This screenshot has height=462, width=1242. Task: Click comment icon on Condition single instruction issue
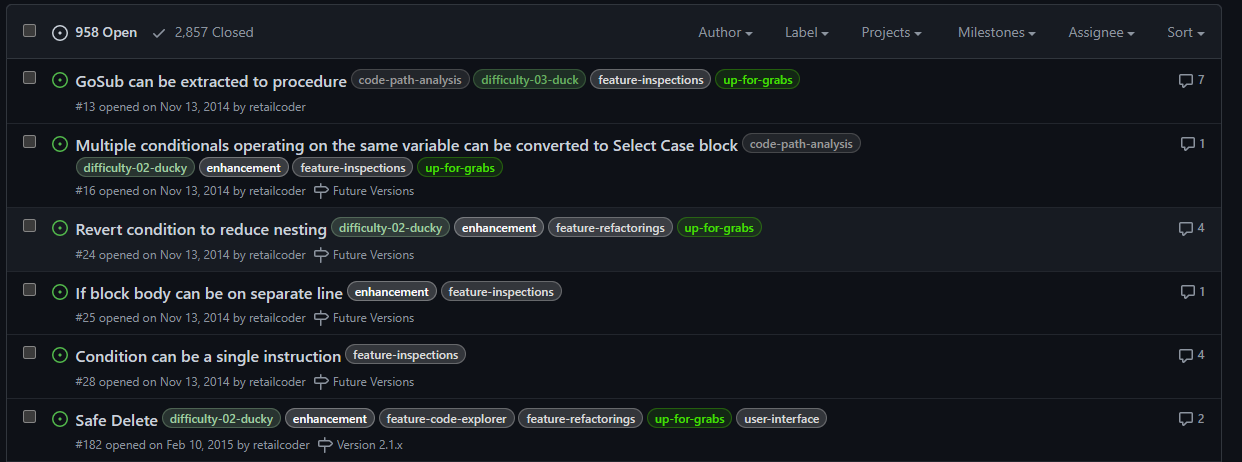(x=1186, y=355)
